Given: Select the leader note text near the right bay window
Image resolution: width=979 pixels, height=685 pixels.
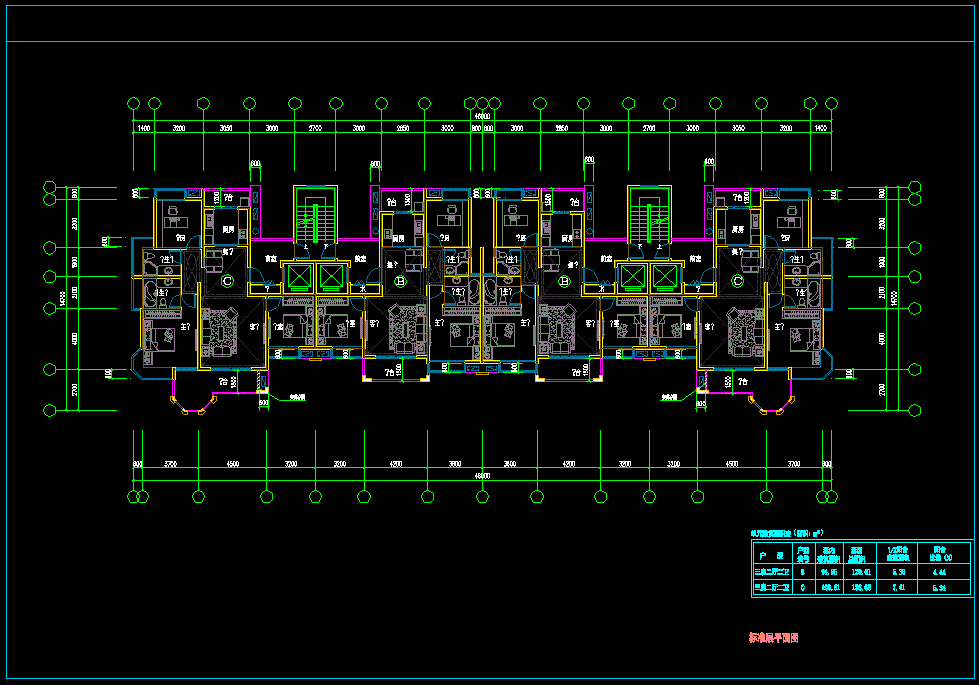Looking at the screenshot, I should (x=668, y=398).
